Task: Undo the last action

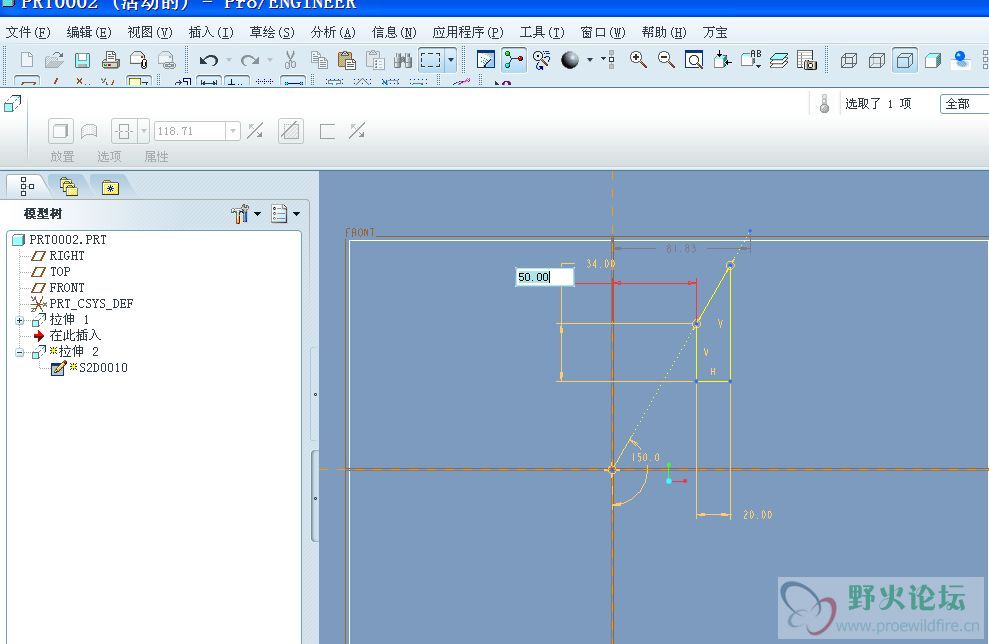Action: click(208, 60)
